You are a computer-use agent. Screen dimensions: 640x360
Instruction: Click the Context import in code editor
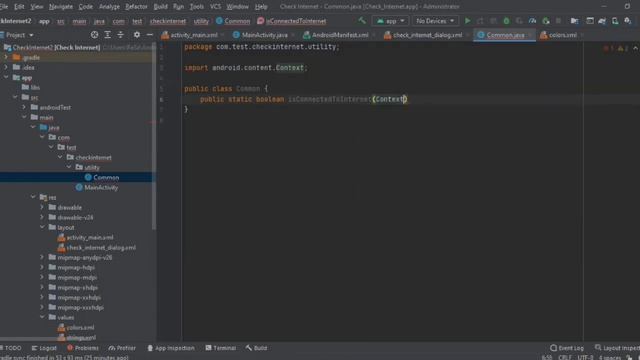(289, 68)
